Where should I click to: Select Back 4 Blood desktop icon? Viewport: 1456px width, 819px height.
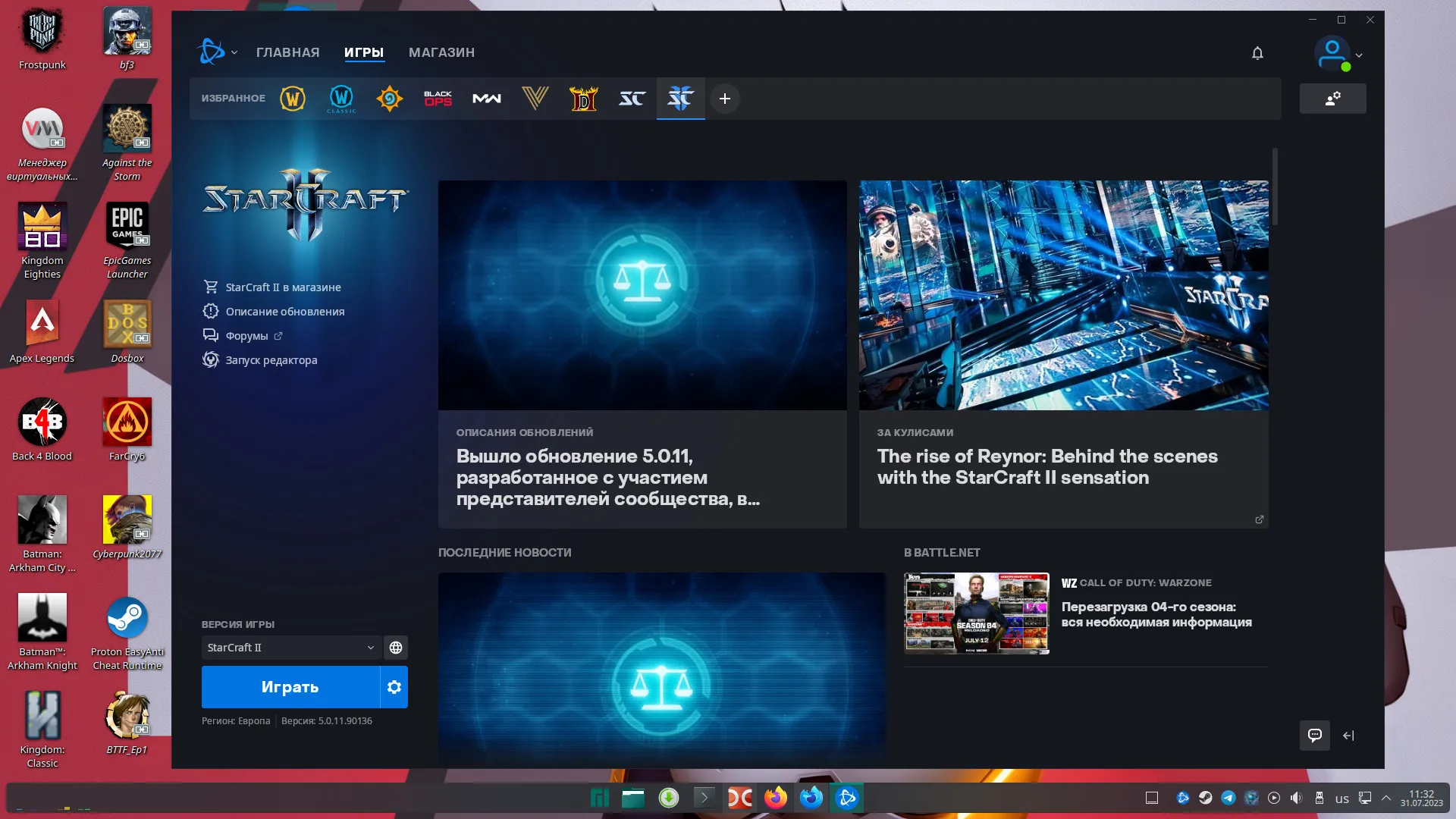click(42, 430)
